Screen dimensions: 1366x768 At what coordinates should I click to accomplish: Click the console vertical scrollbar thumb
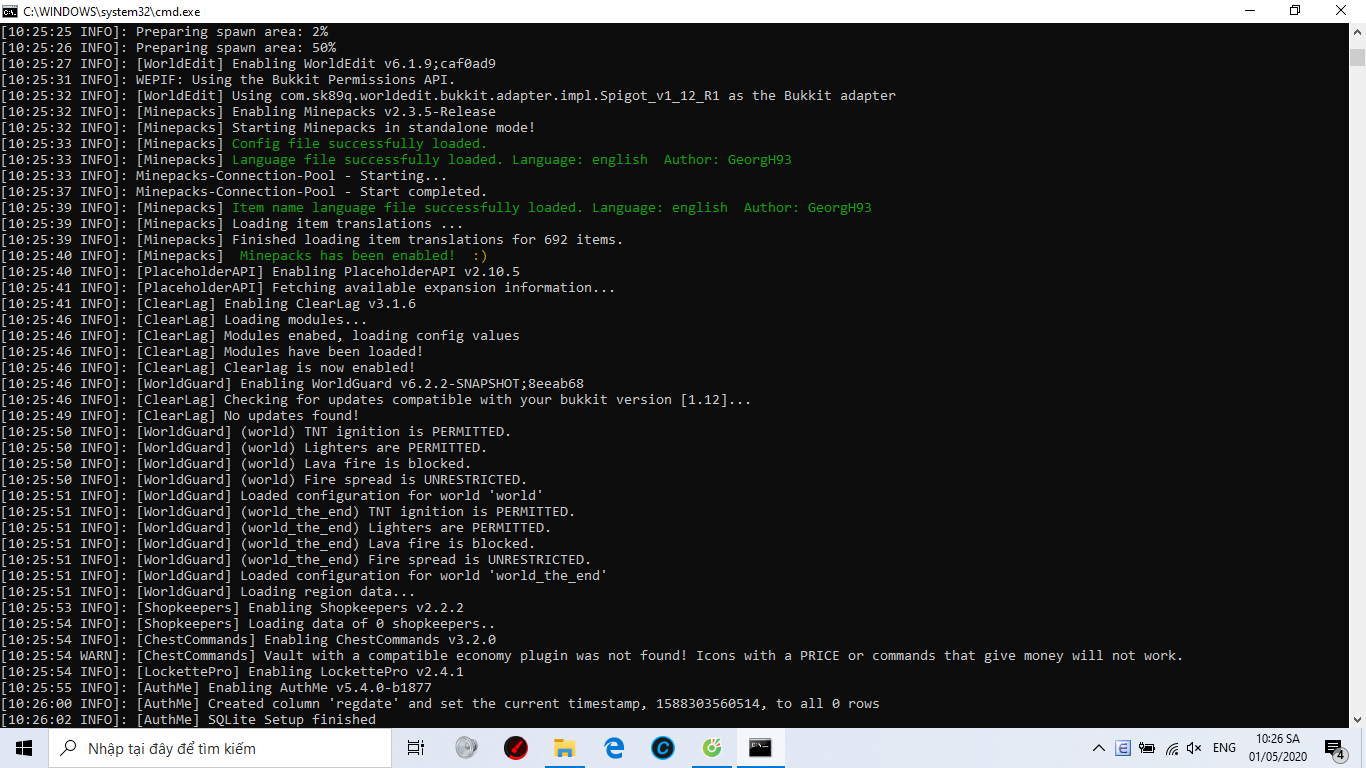tap(1357, 56)
